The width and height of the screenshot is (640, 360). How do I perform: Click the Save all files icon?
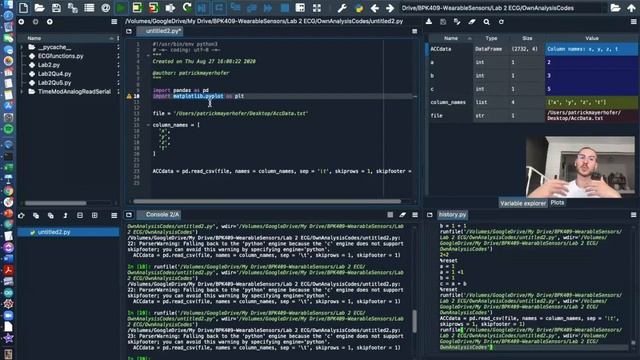coord(73,8)
